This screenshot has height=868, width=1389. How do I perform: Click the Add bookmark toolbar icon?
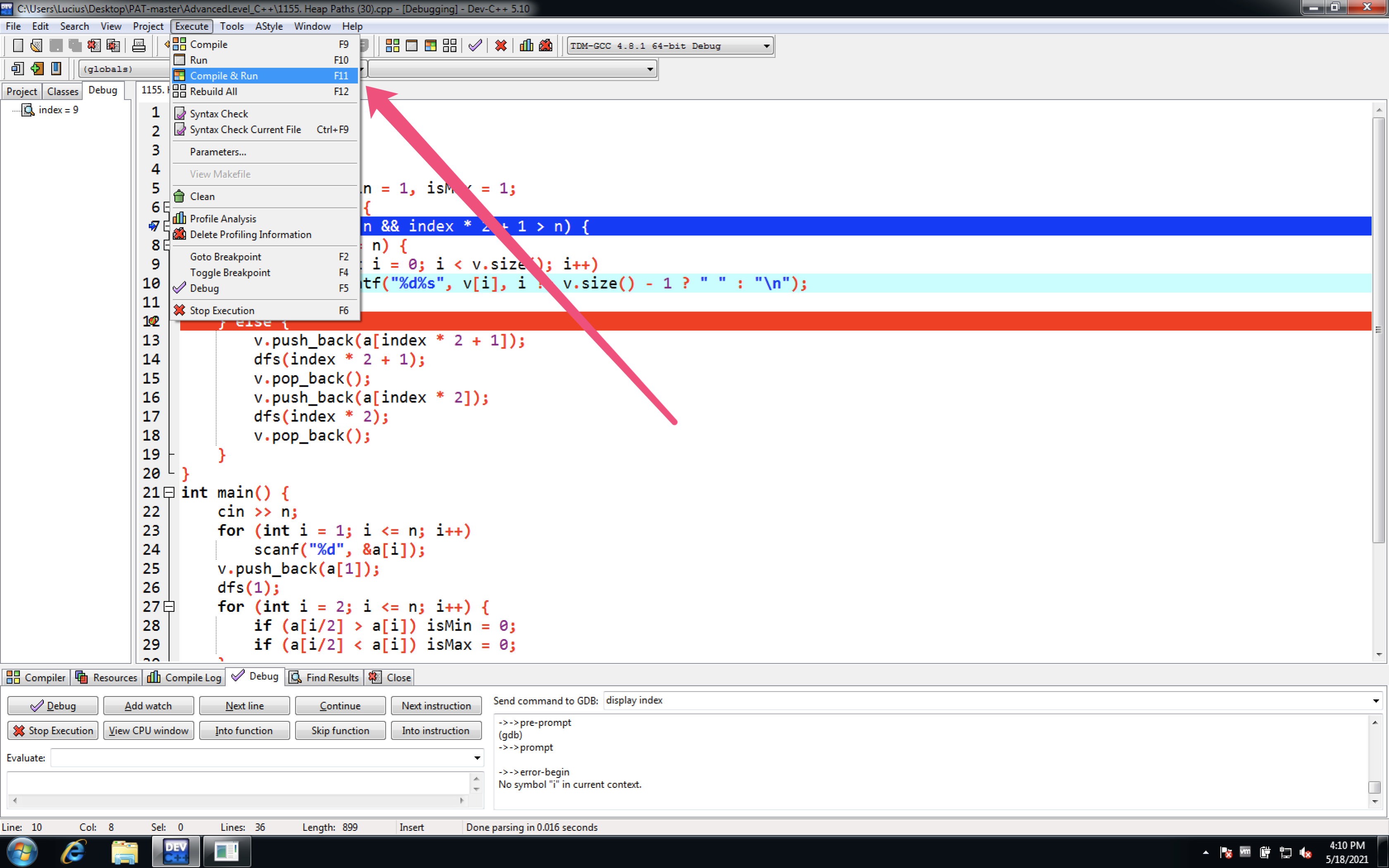pos(37,69)
